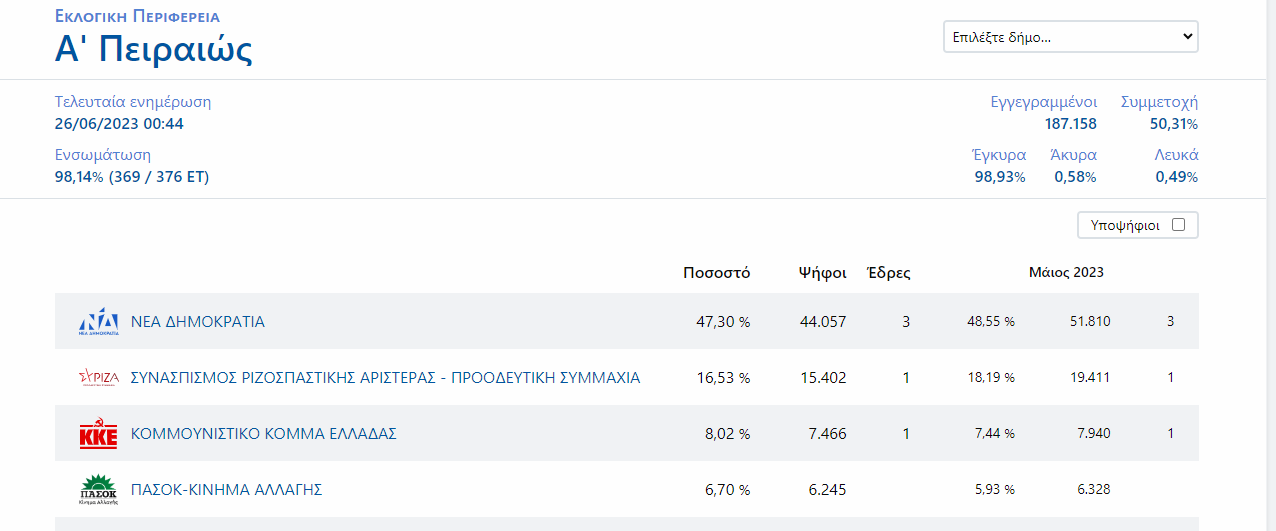Click the Εκλογική Περιφέρεια heading link

[137, 17]
